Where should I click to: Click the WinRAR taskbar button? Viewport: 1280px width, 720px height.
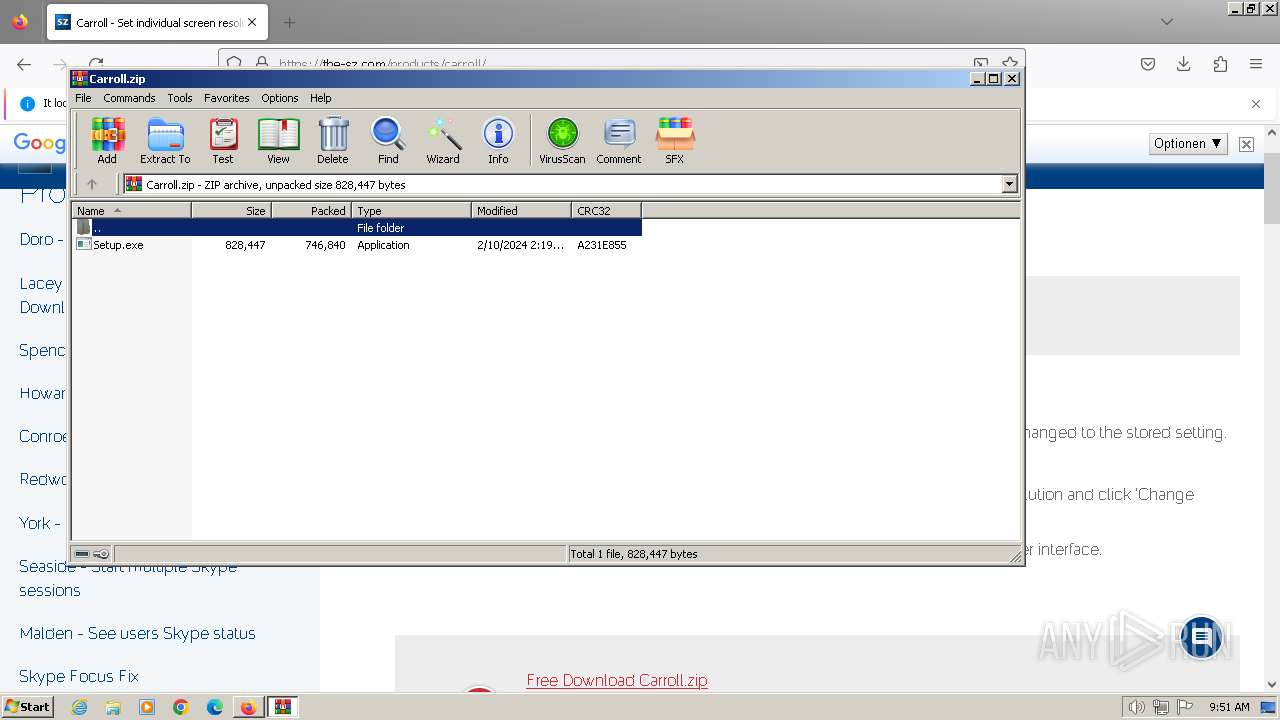coord(283,707)
